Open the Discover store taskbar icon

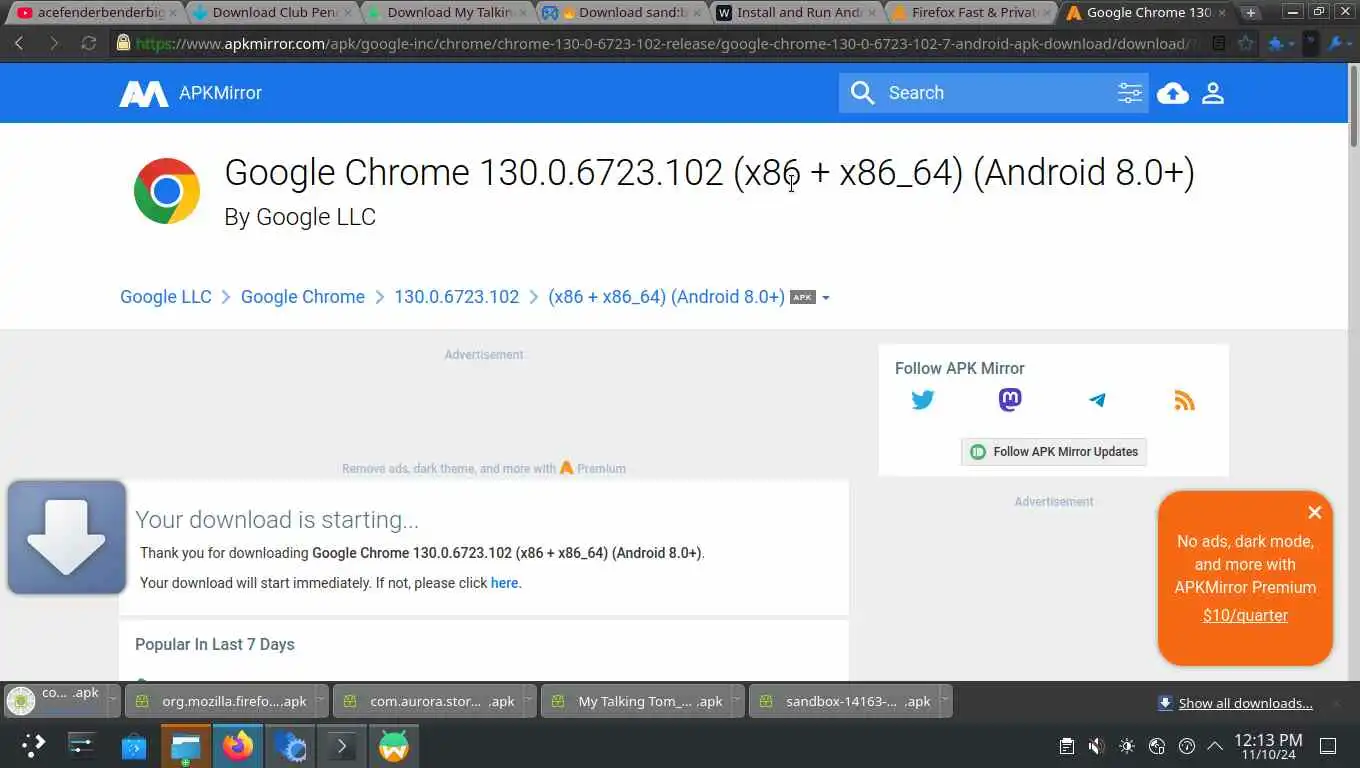(134, 746)
